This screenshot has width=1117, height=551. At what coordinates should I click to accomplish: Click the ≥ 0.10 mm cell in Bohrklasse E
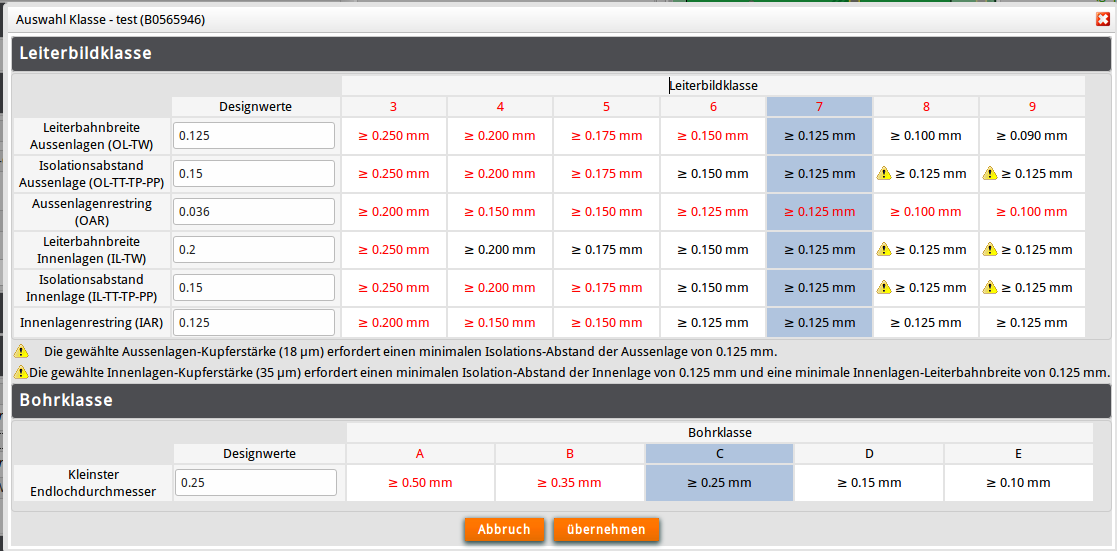(1019, 483)
